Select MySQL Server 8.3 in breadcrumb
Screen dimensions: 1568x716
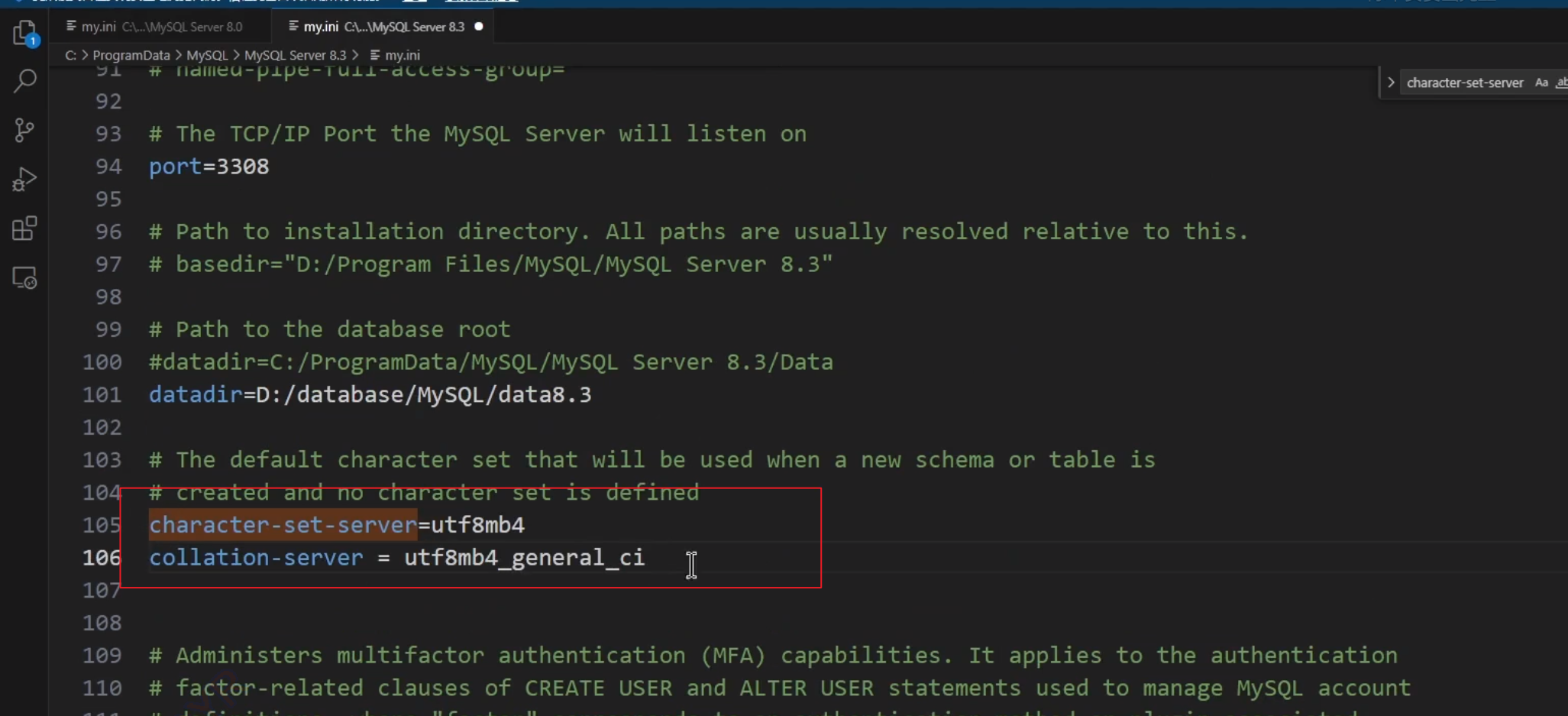click(295, 55)
